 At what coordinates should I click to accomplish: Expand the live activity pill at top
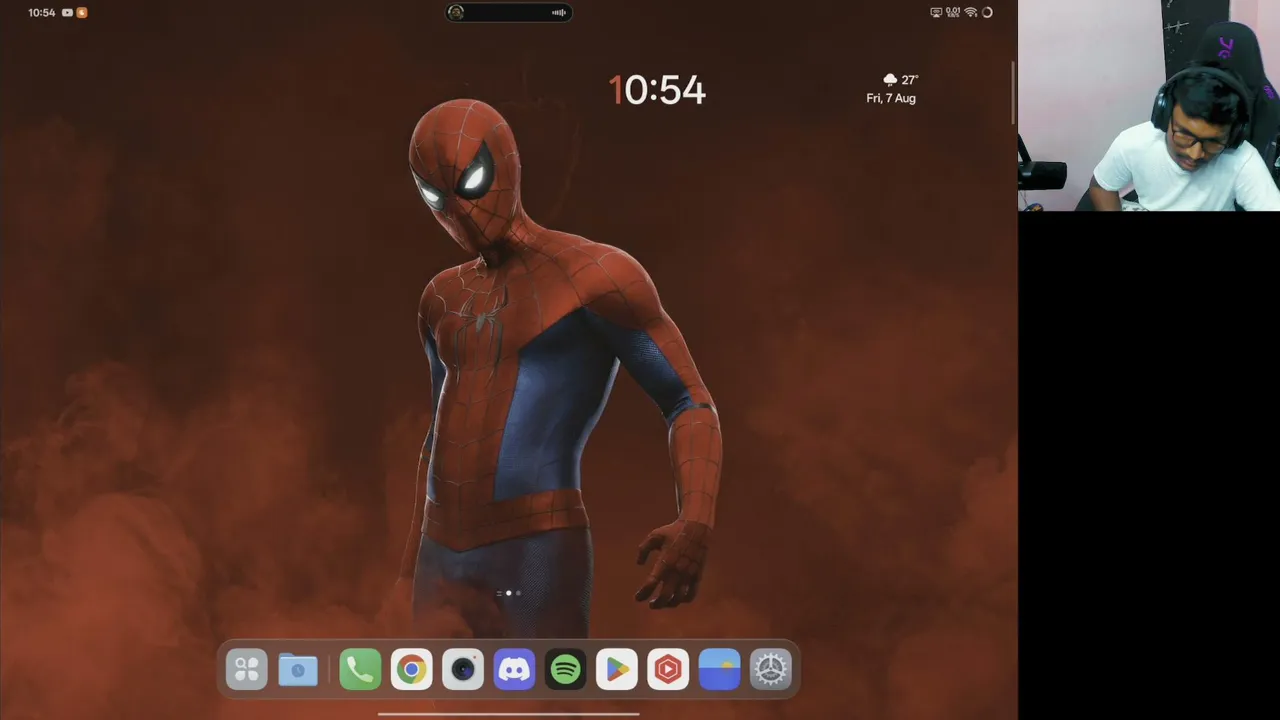point(509,12)
